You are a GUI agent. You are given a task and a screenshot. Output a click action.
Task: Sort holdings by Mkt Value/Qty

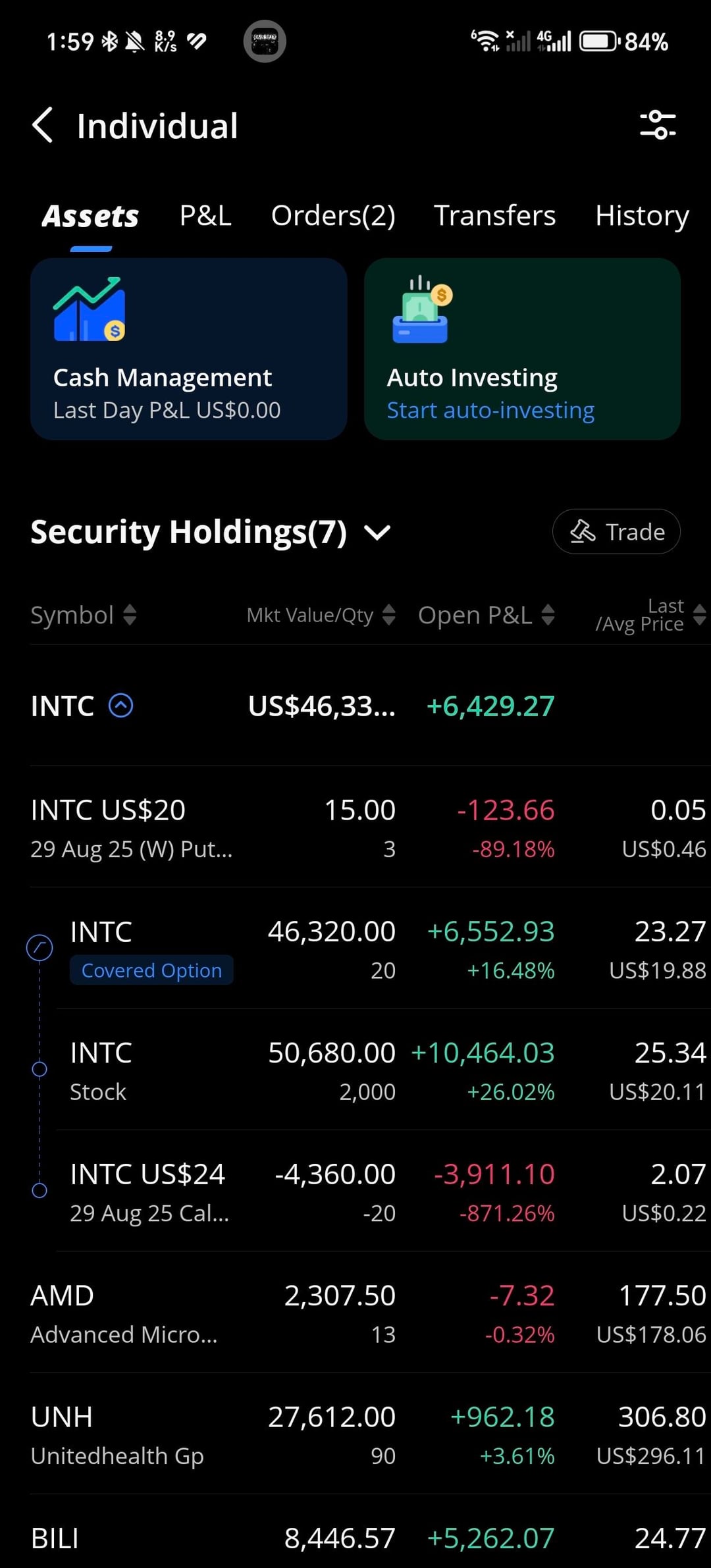(321, 615)
